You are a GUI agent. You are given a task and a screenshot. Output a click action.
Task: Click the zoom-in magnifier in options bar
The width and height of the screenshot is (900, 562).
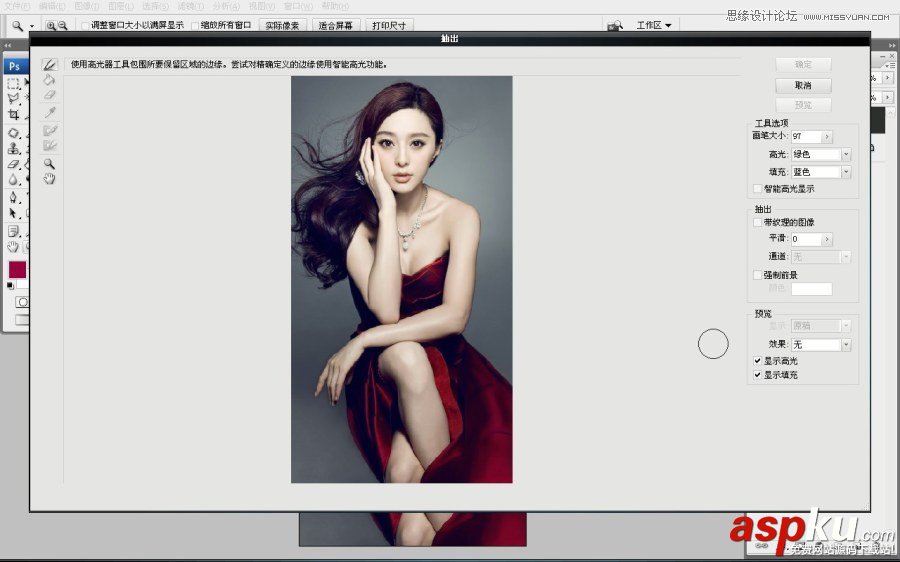coord(51,25)
